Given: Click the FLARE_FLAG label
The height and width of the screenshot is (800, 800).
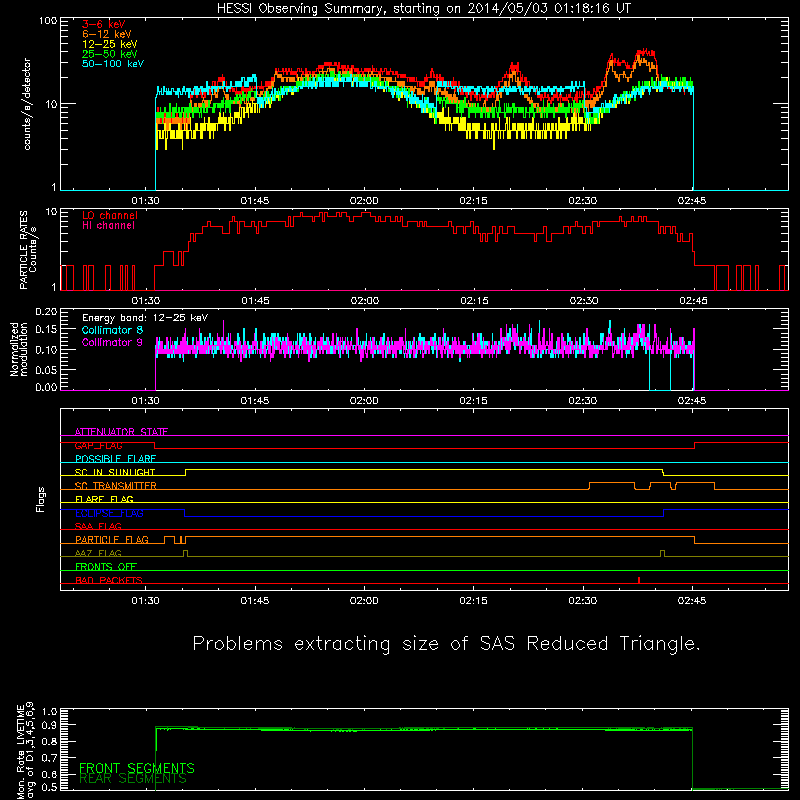Looking at the screenshot, I should (x=104, y=499).
